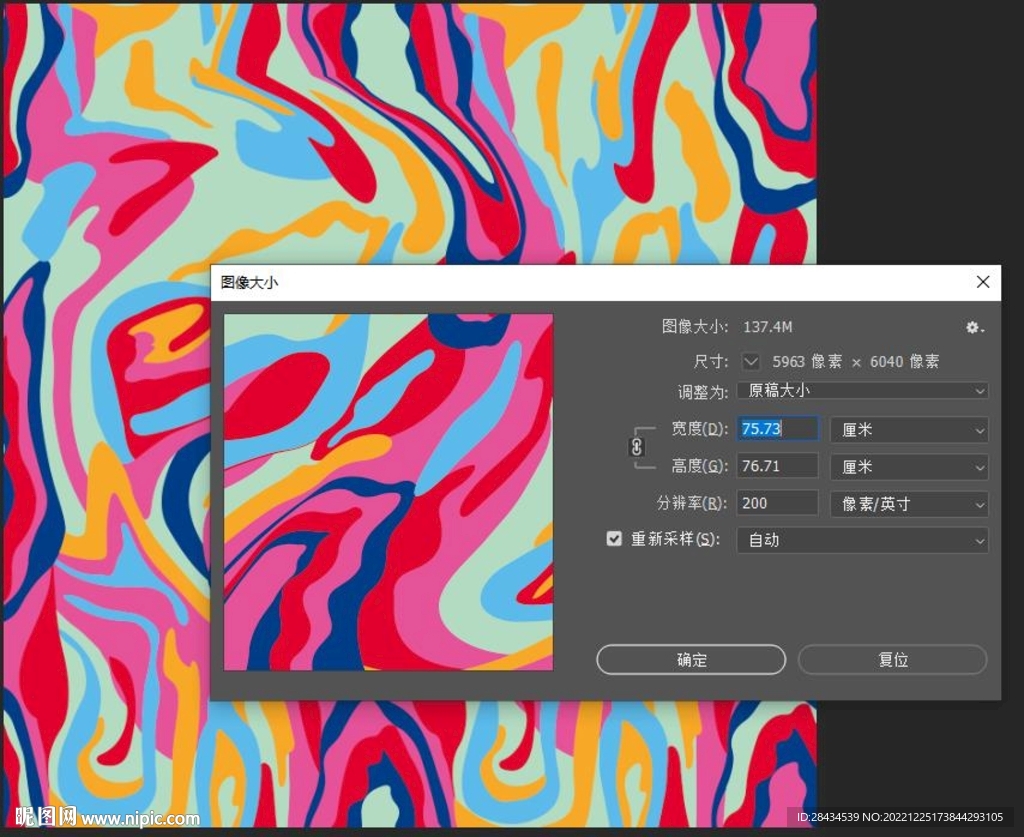The height and width of the screenshot is (837, 1024).
Task: Toggle the constrain proportions chain link icon
Action: point(637,447)
